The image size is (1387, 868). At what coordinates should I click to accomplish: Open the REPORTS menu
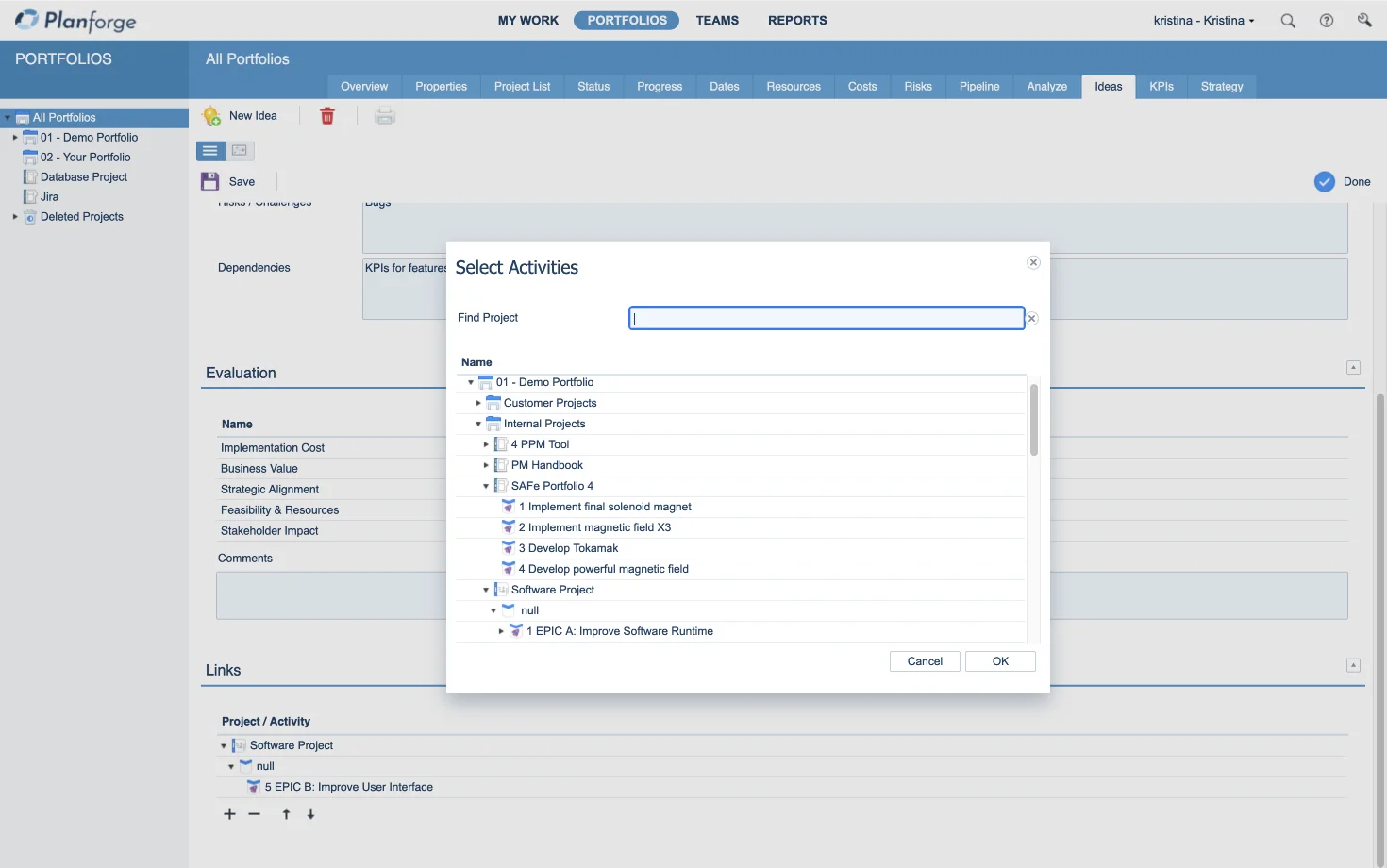coord(797,21)
